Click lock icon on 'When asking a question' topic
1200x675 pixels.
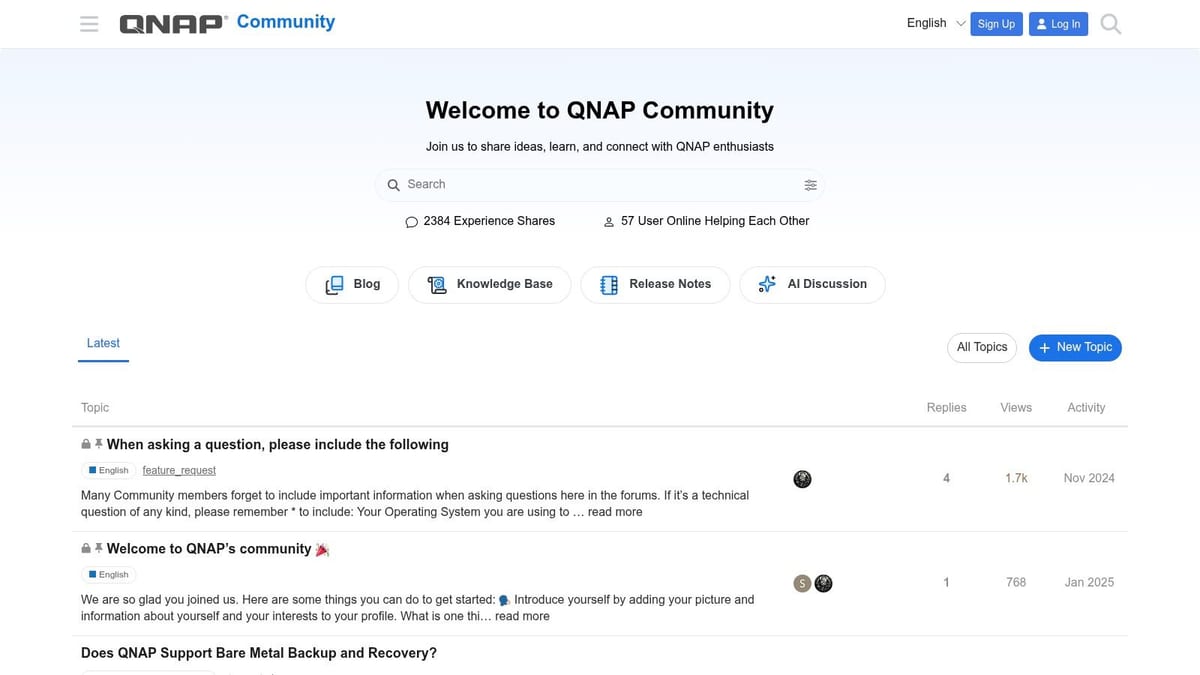coord(86,444)
